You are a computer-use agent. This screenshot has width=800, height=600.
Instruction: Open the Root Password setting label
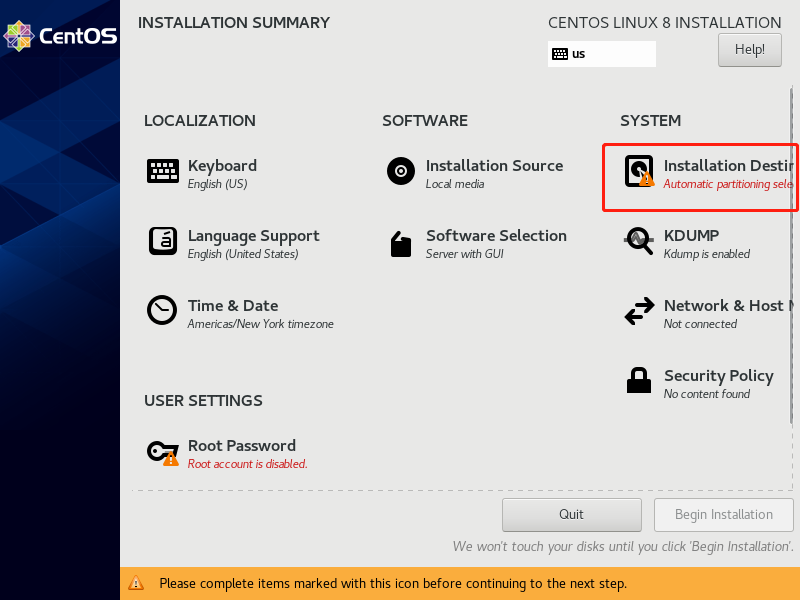242,446
